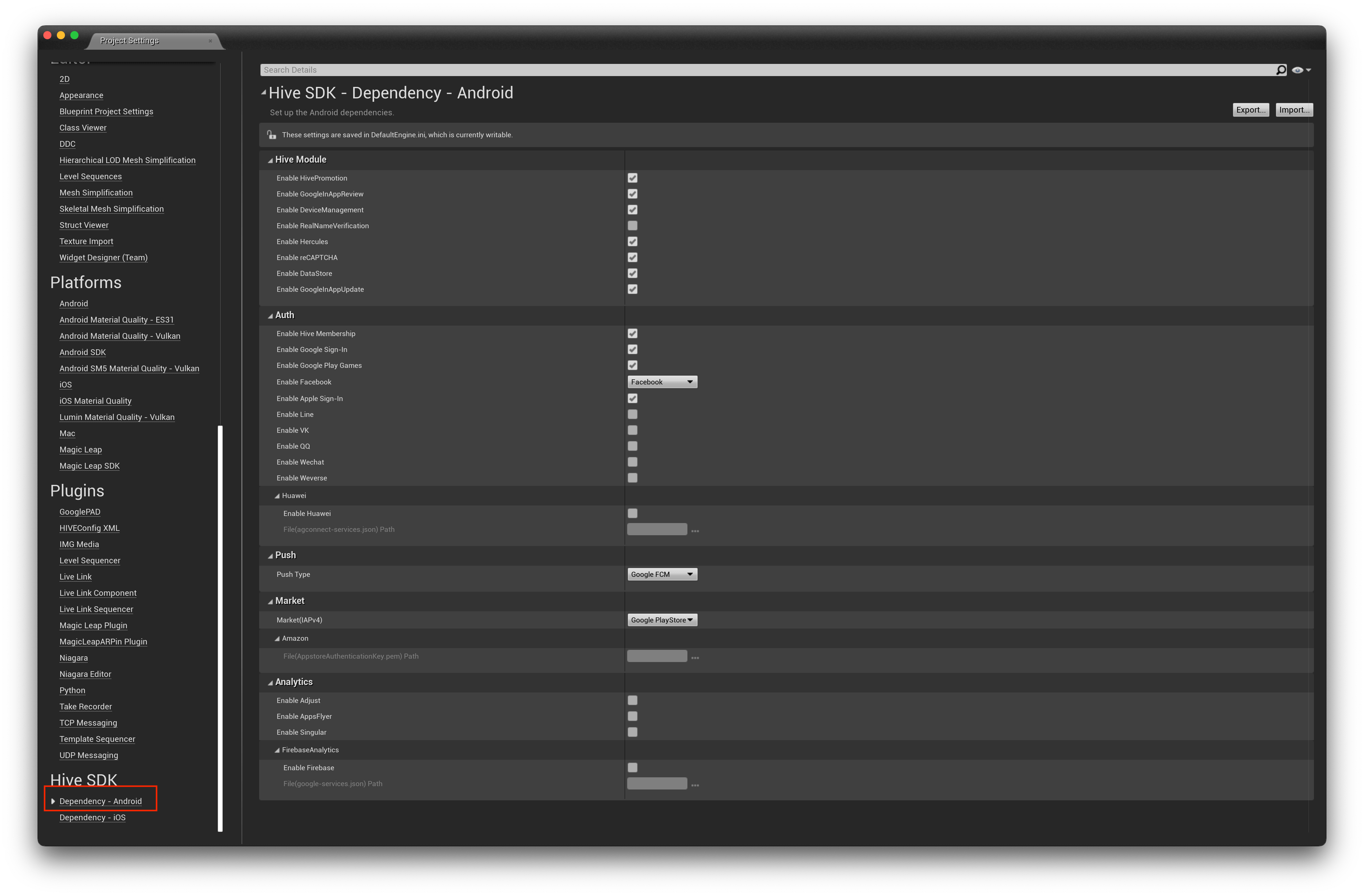Select Dependency - iOS in the sidebar
Screen dimensions: 1364x896
(92, 818)
